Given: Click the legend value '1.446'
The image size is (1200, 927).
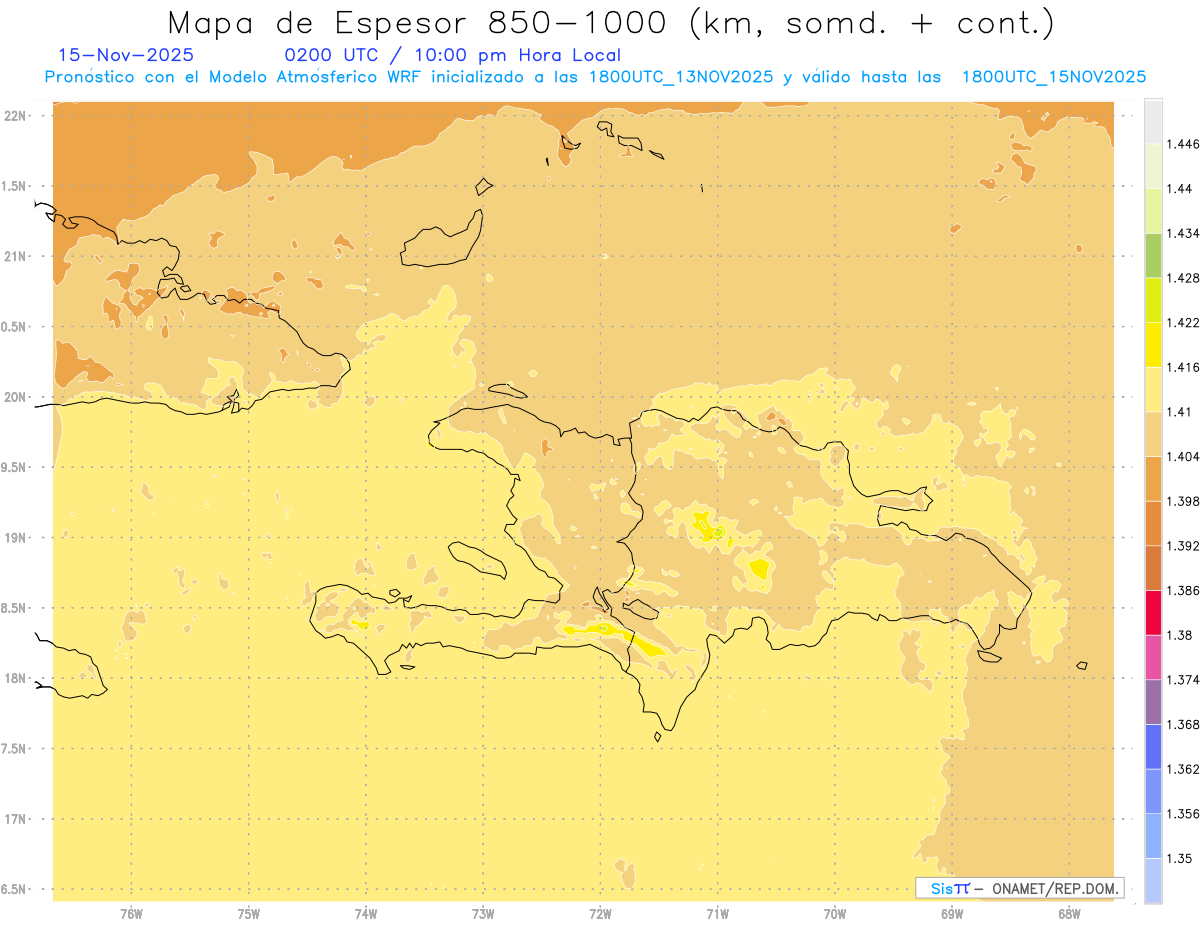Looking at the screenshot, I should [1183, 144].
